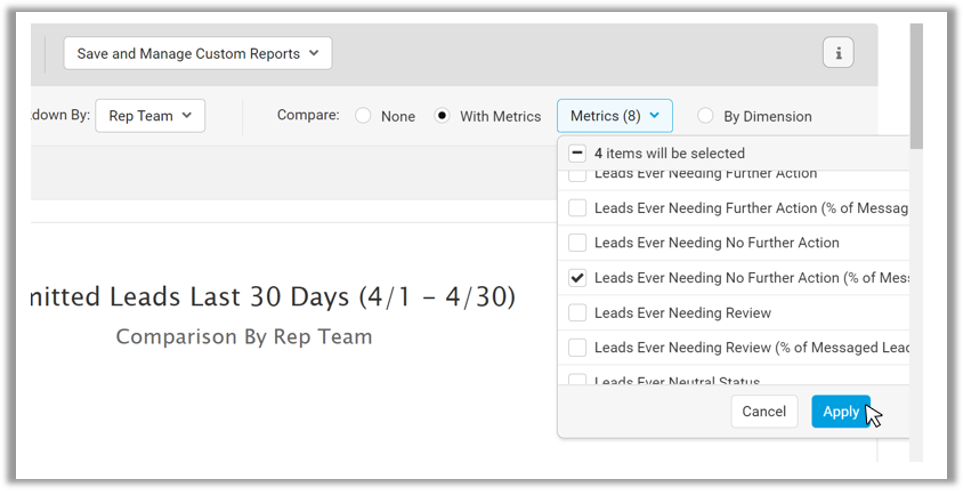Click the info icon button

point(838,54)
